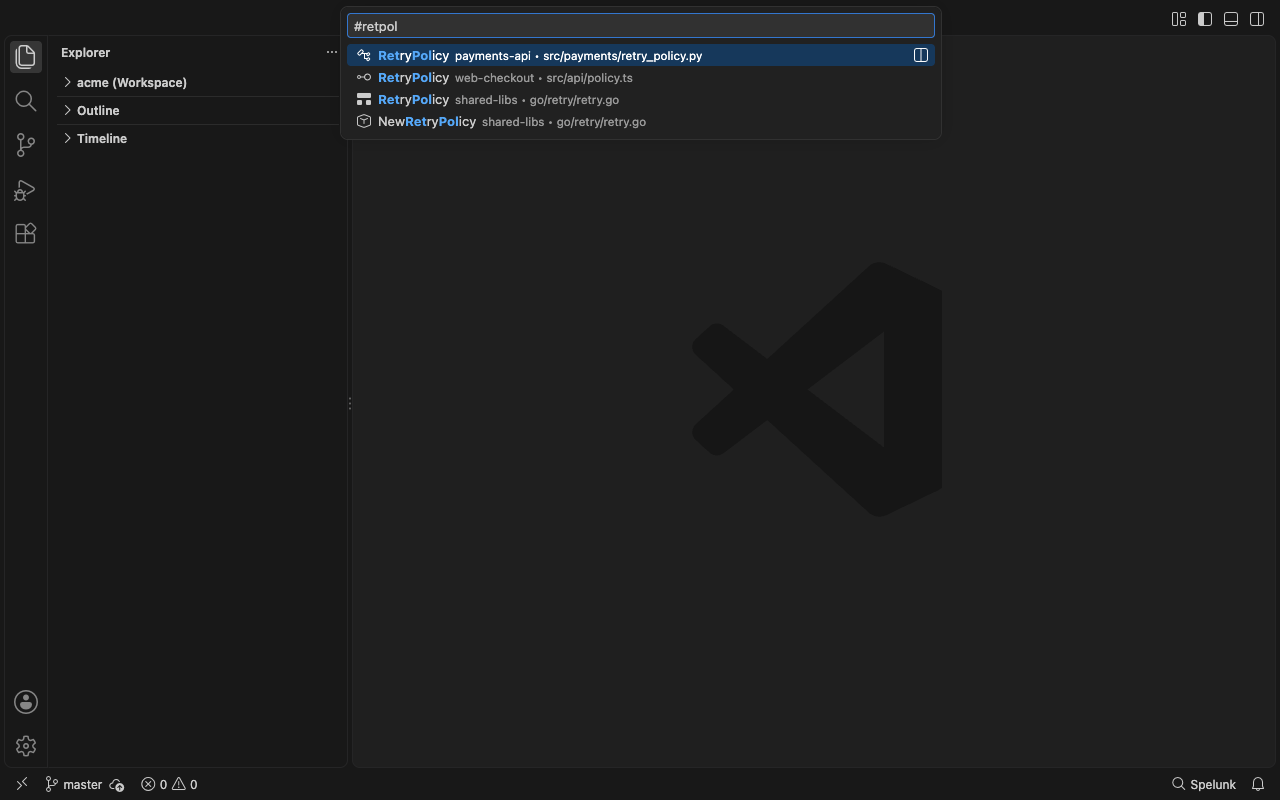Publish changes using the cloud sync icon

tap(117, 784)
